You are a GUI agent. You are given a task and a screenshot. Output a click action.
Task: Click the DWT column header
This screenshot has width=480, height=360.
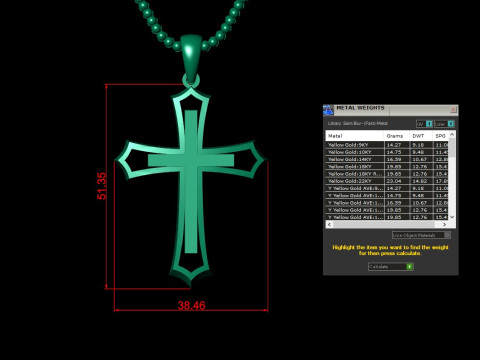pyautogui.click(x=421, y=136)
